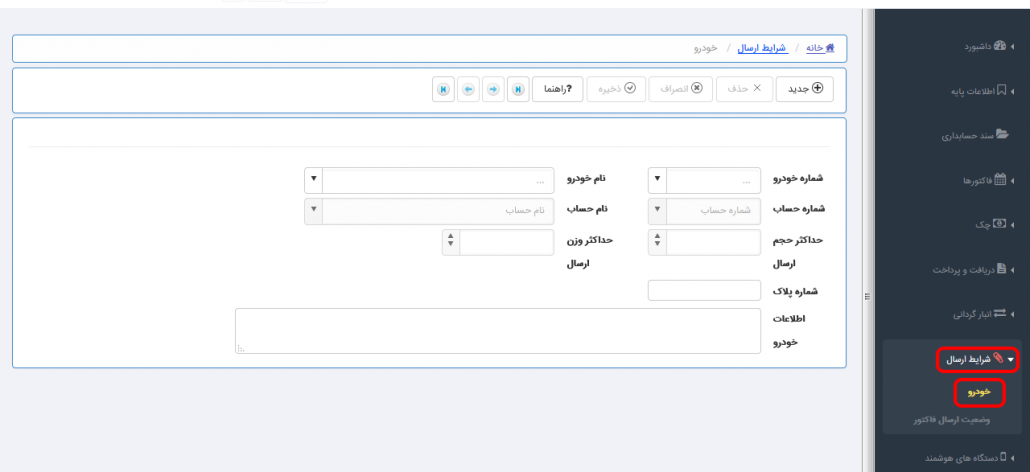This screenshot has height=472, width=1030.
Task: Click inside the نام خودرو input field
Action: [438, 181]
